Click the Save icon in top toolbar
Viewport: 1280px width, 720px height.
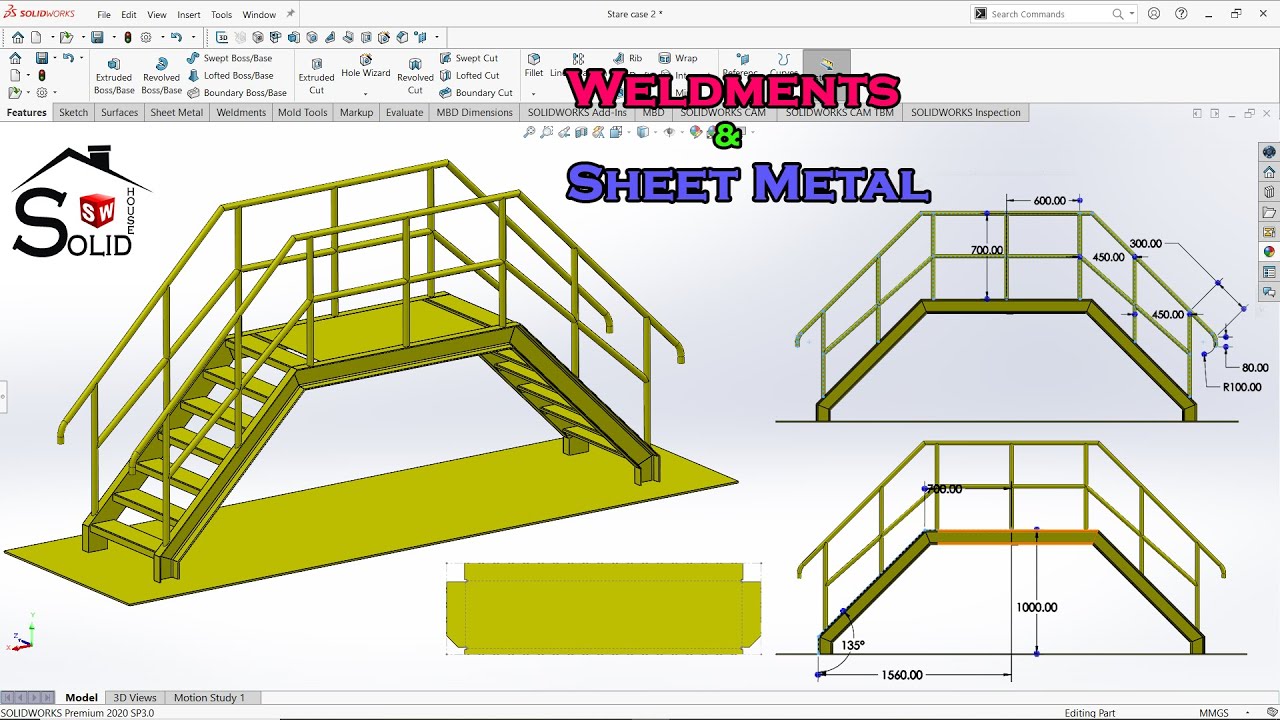click(97, 37)
